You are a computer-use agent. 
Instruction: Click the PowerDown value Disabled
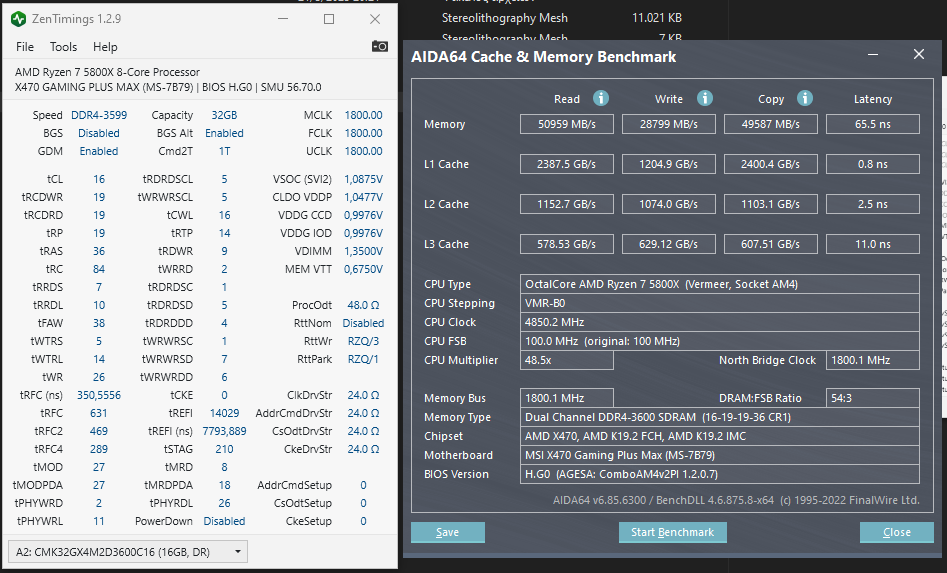point(224,521)
